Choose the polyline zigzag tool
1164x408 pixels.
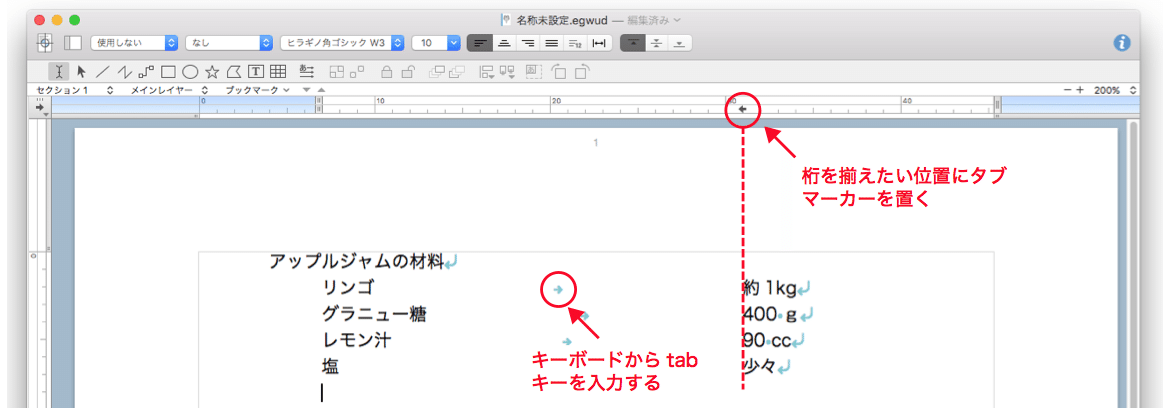tap(125, 71)
